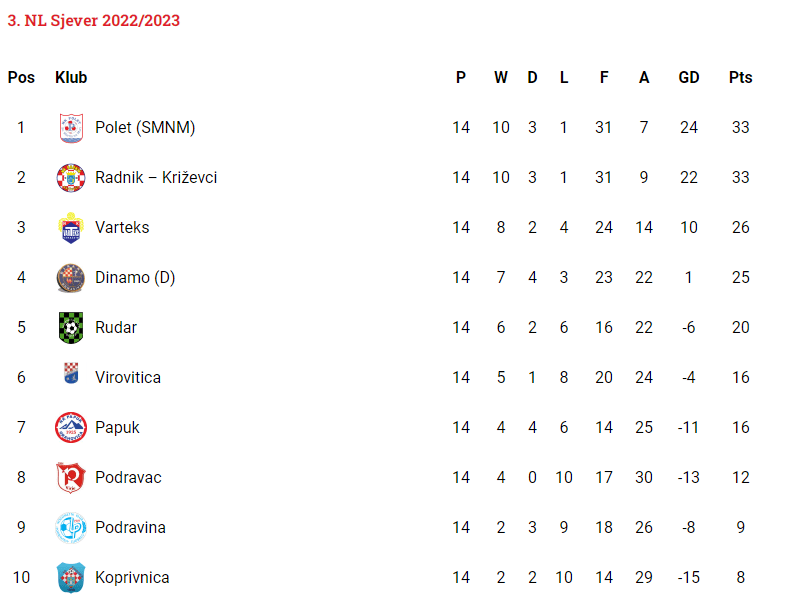787x616 pixels.
Task: Open the Radnik – Križevci club name
Action: click(156, 177)
